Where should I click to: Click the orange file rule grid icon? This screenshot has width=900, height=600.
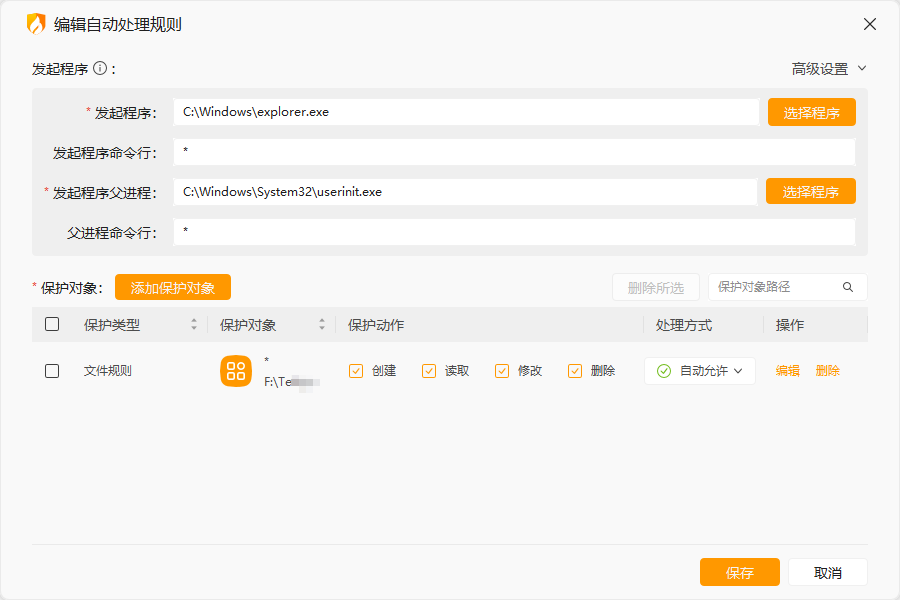236,371
